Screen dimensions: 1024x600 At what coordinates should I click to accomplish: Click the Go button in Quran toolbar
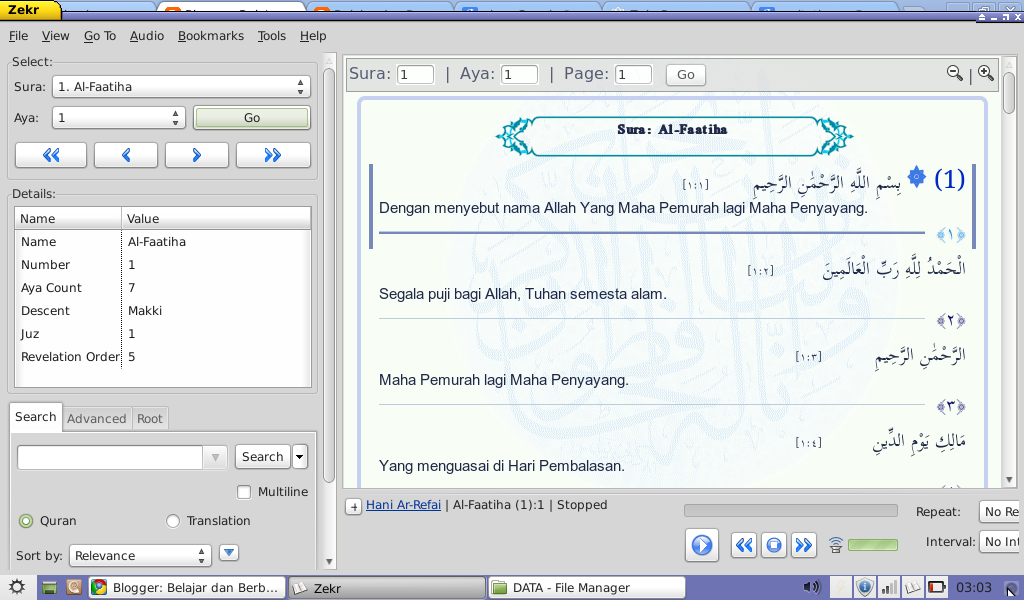(686, 74)
